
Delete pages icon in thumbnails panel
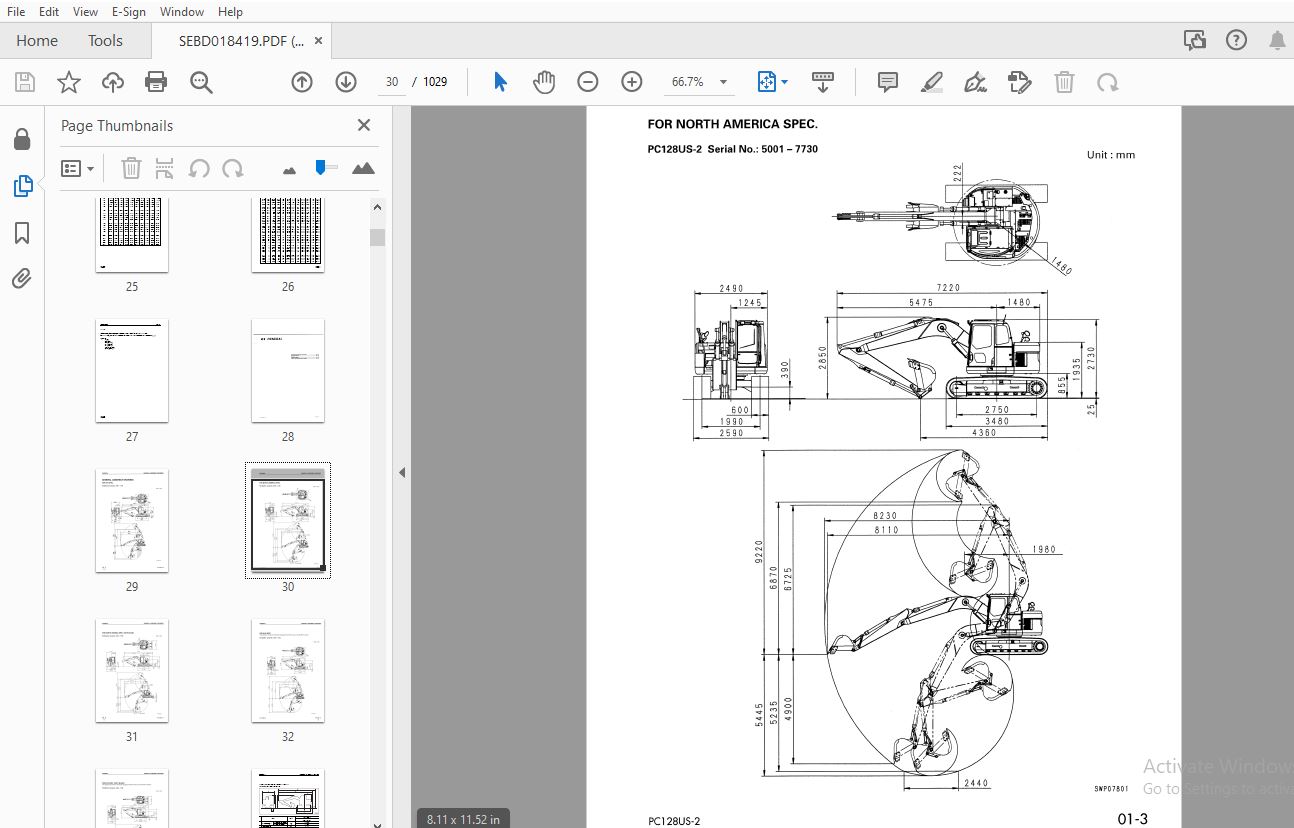pos(131,168)
